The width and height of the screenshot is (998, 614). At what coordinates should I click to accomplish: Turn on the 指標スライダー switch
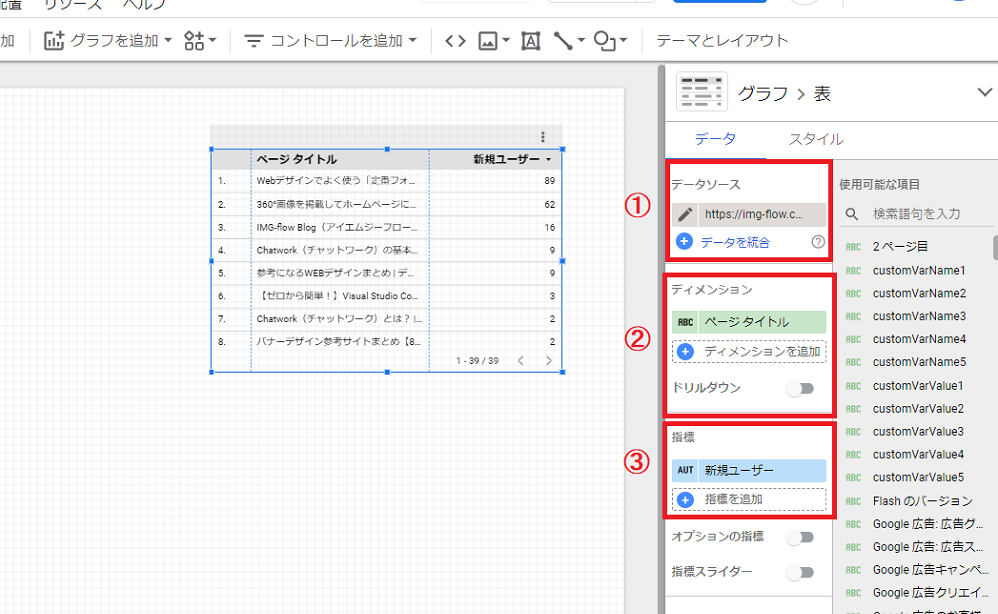pos(800,572)
